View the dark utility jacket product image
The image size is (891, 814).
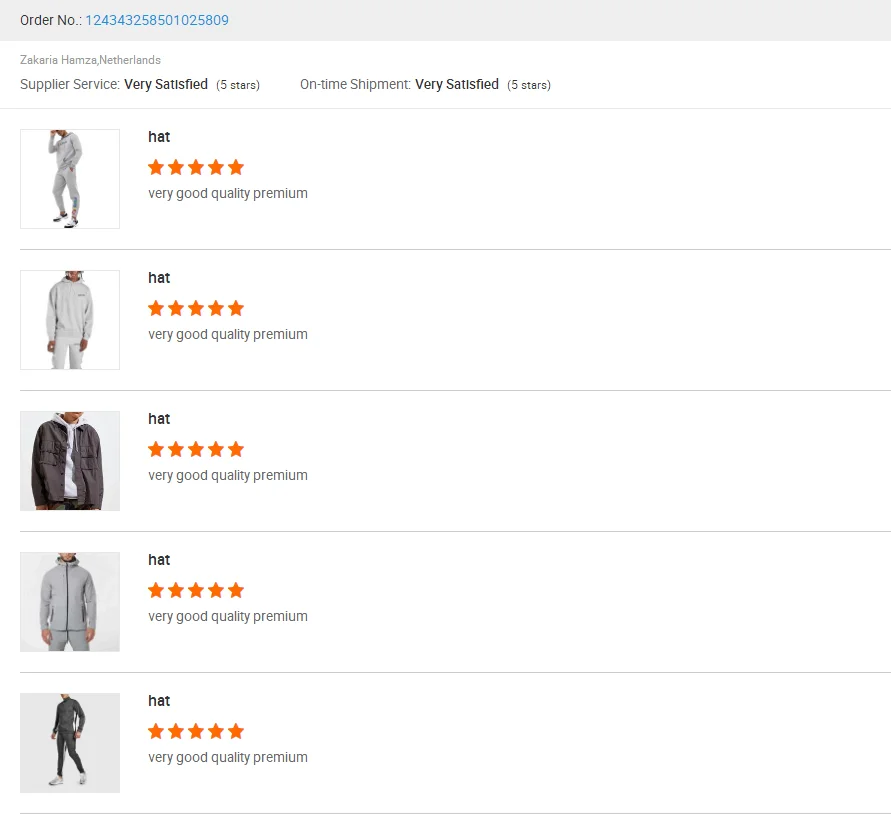70,461
